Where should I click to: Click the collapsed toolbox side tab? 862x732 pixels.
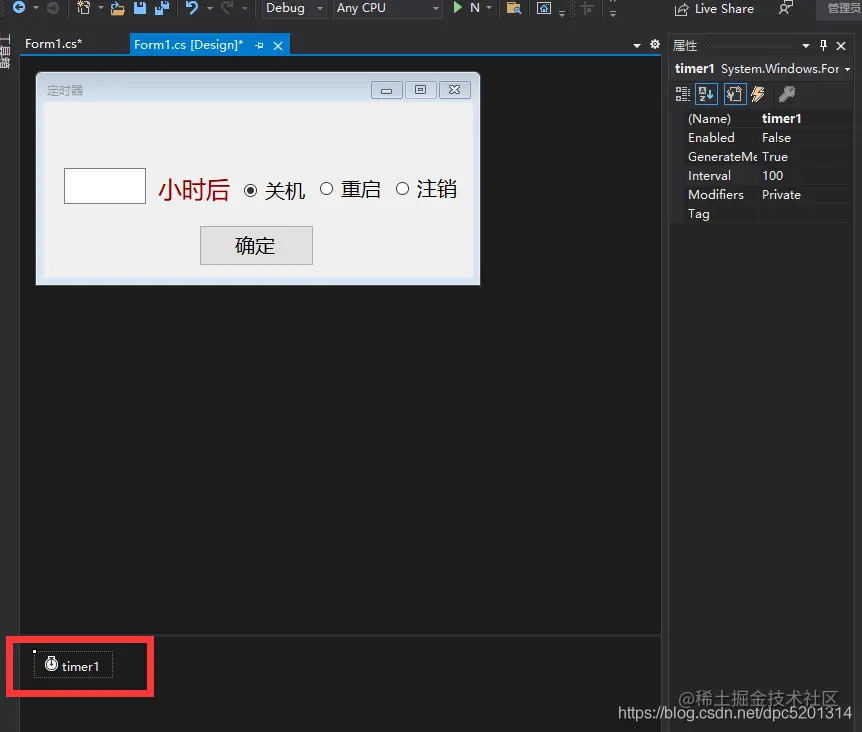5,52
